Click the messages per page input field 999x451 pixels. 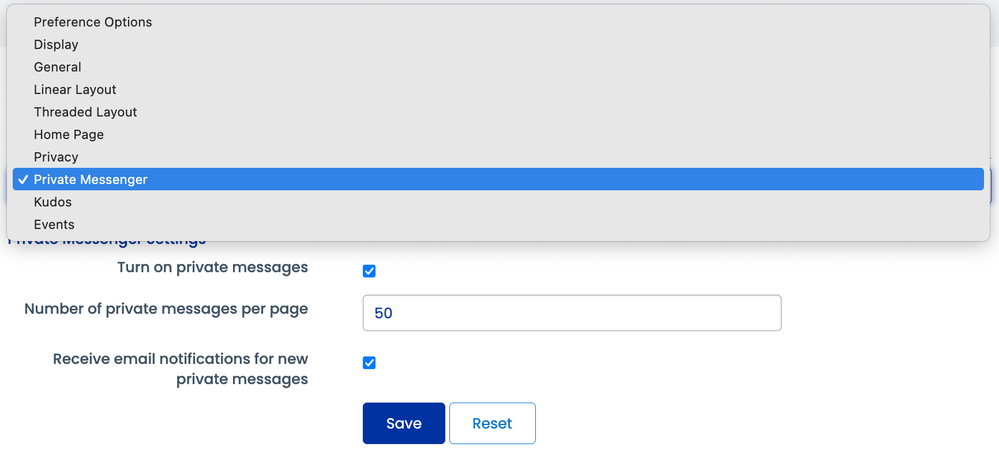[x=571, y=313]
